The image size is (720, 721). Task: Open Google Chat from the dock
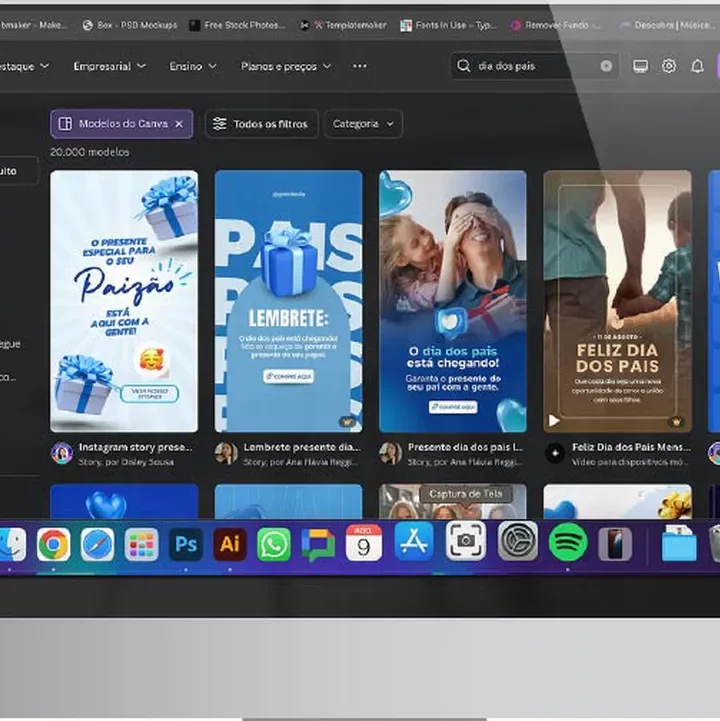pos(318,544)
